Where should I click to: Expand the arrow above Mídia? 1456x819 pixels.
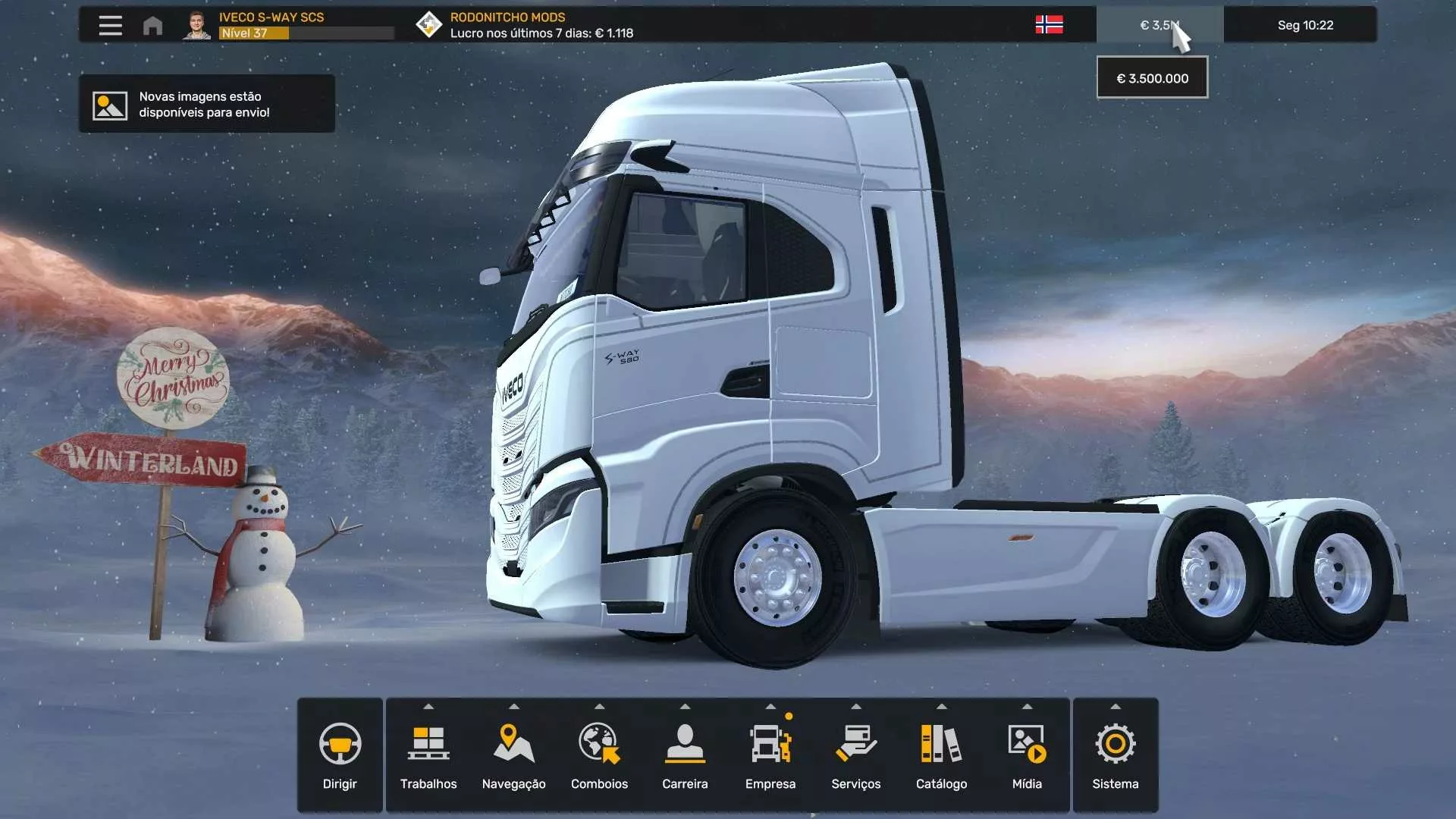tap(1027, 707)
